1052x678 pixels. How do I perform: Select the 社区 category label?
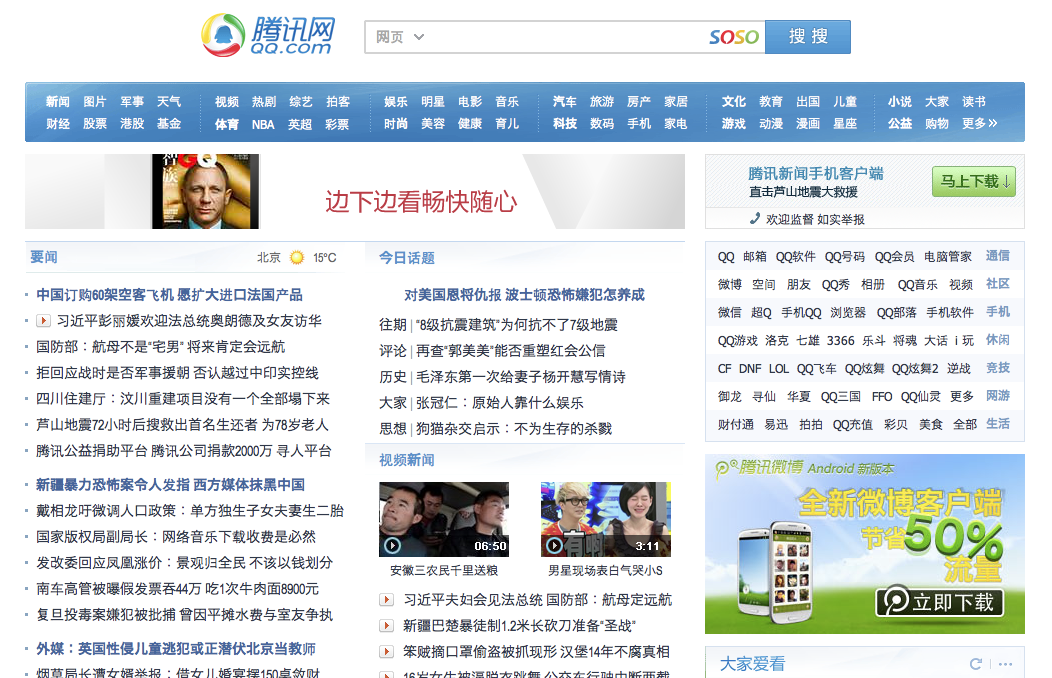click(998, 284)
